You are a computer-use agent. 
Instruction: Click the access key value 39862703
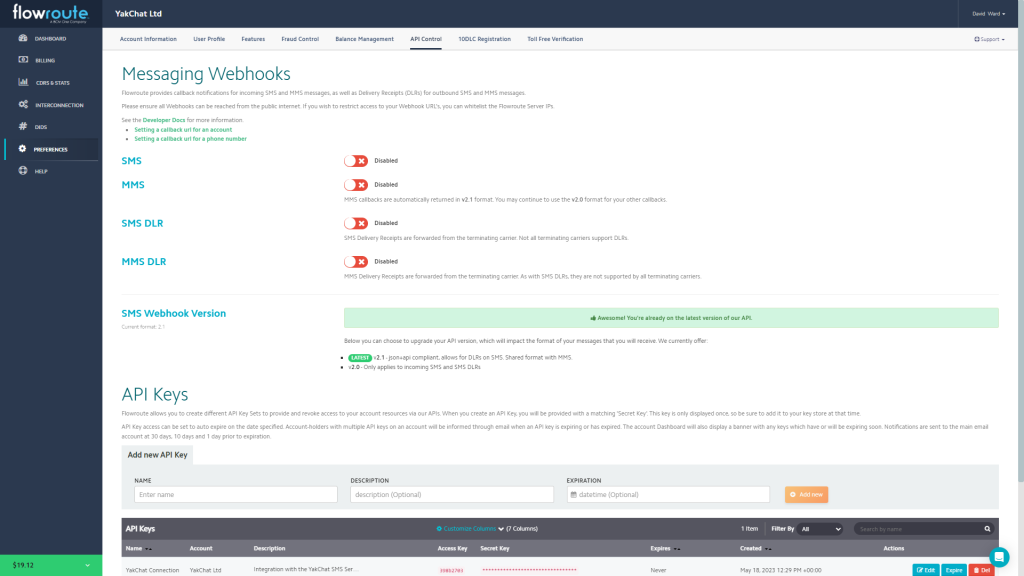pos(451,570)
